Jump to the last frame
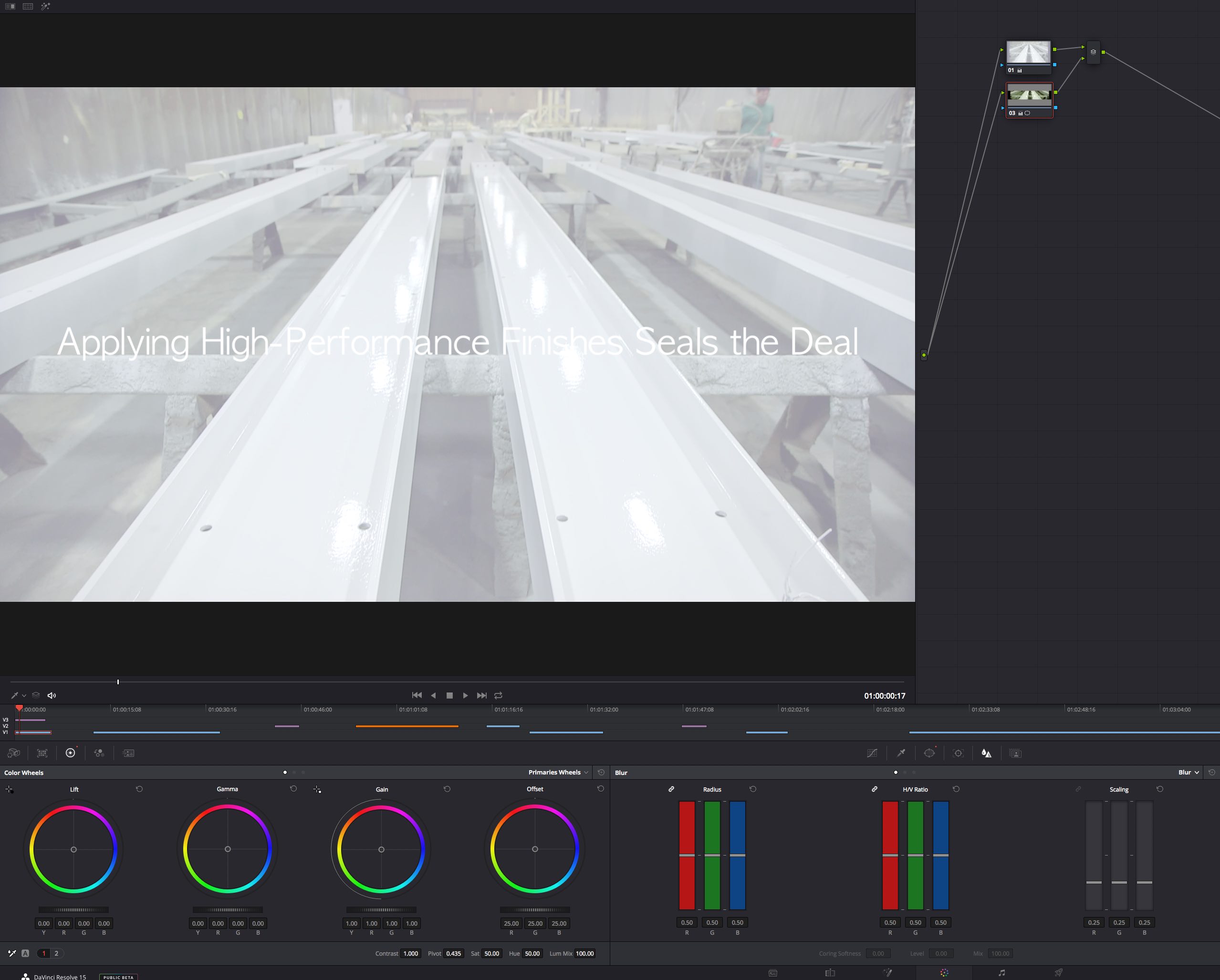This screenshot has height=980, width=1220. coord(482,696)
